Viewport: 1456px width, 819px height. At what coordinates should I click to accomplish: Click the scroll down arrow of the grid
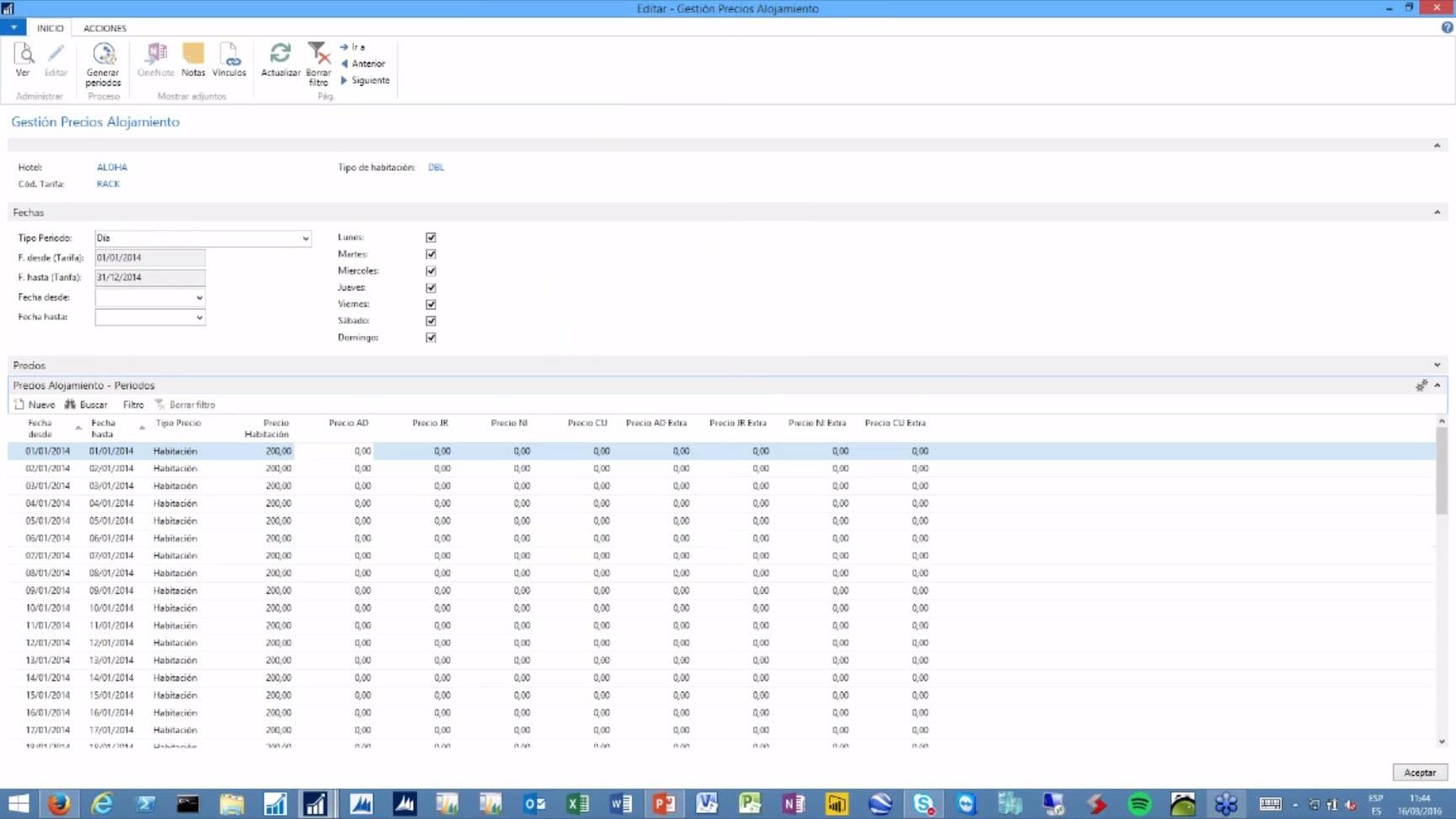pos(1442,741)
